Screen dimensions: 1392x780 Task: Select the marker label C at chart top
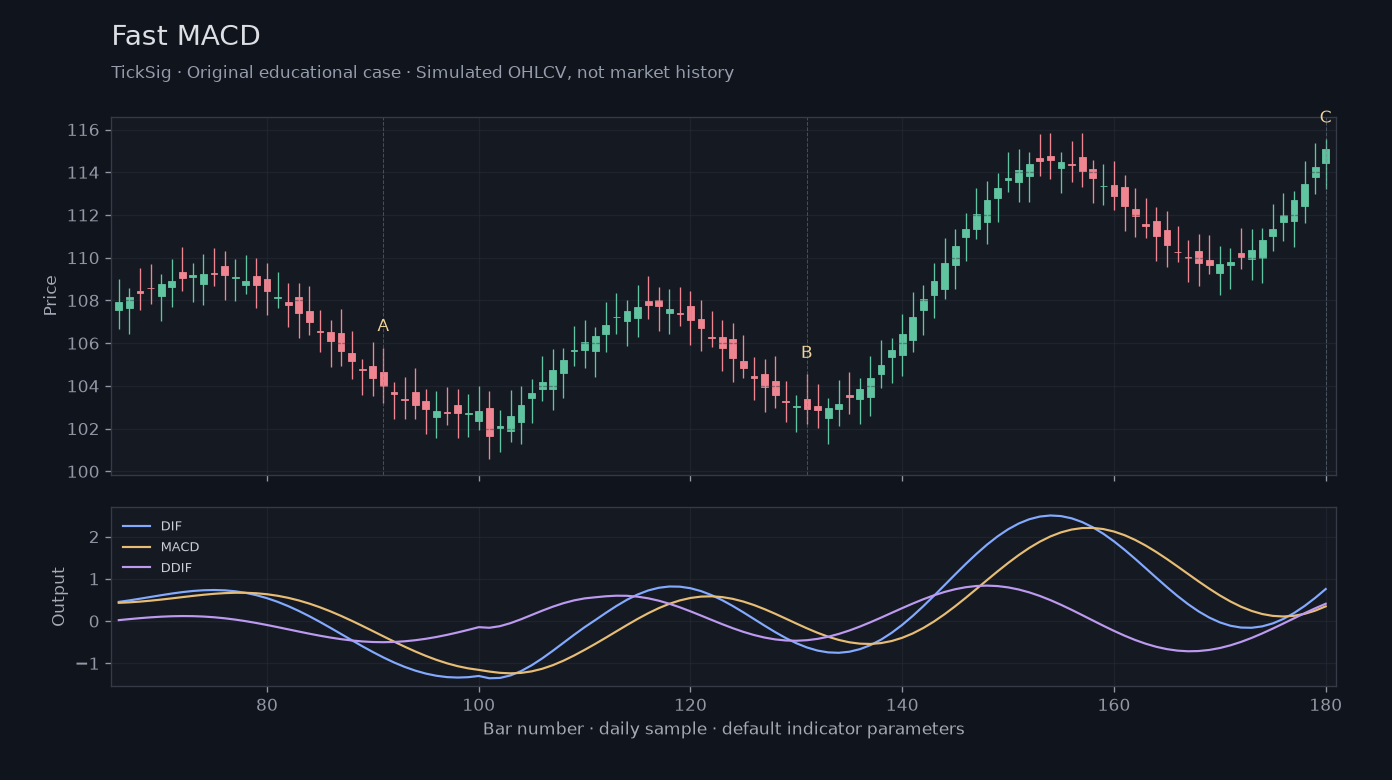click(x=1325, y=117)
